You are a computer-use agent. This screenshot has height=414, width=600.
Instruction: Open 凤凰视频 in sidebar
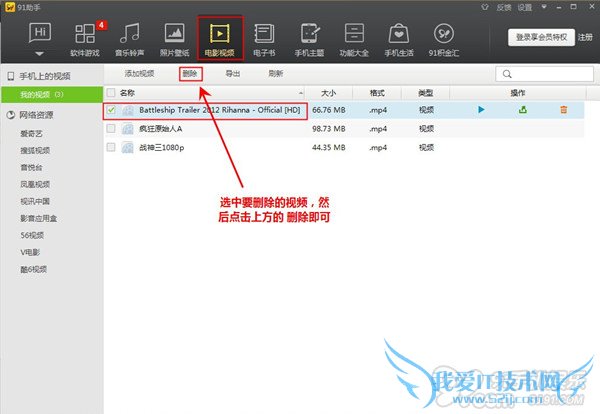click(x=35, y=184)
